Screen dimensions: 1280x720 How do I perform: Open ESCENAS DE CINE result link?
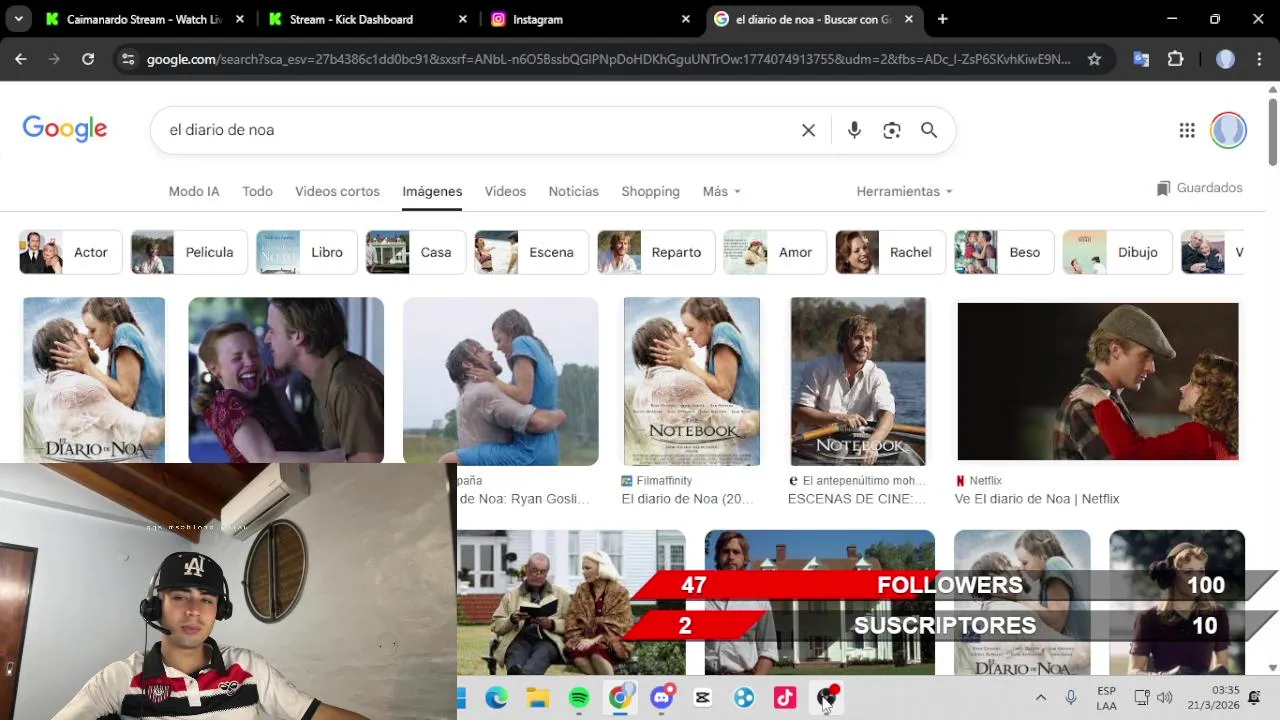click(857, 499)
